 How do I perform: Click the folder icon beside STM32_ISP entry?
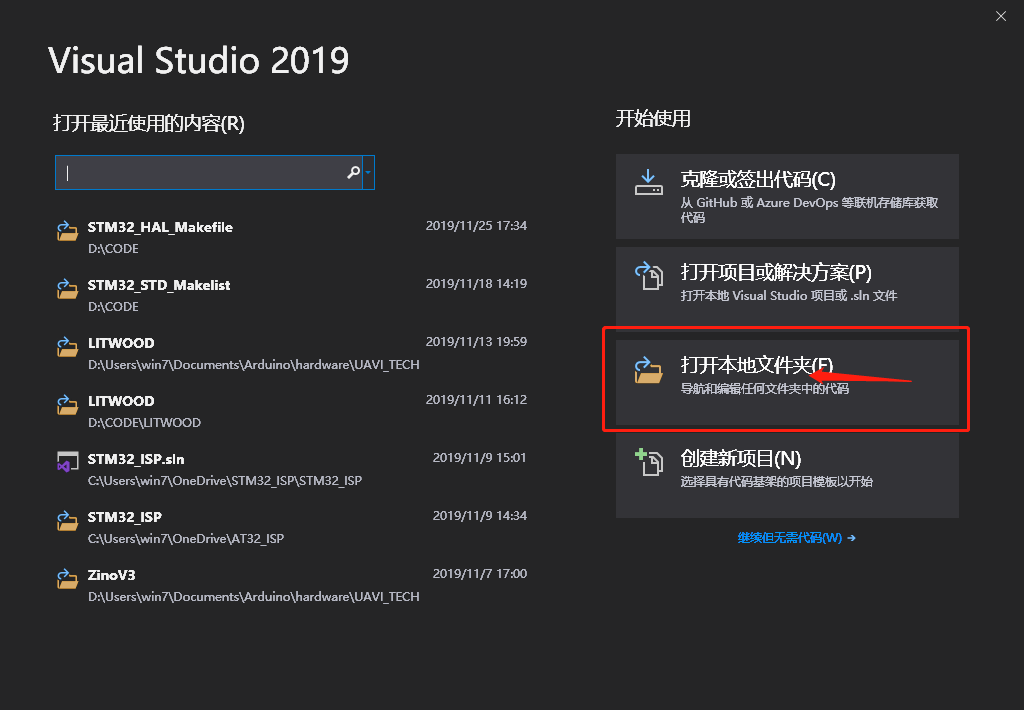coord(67,521)
